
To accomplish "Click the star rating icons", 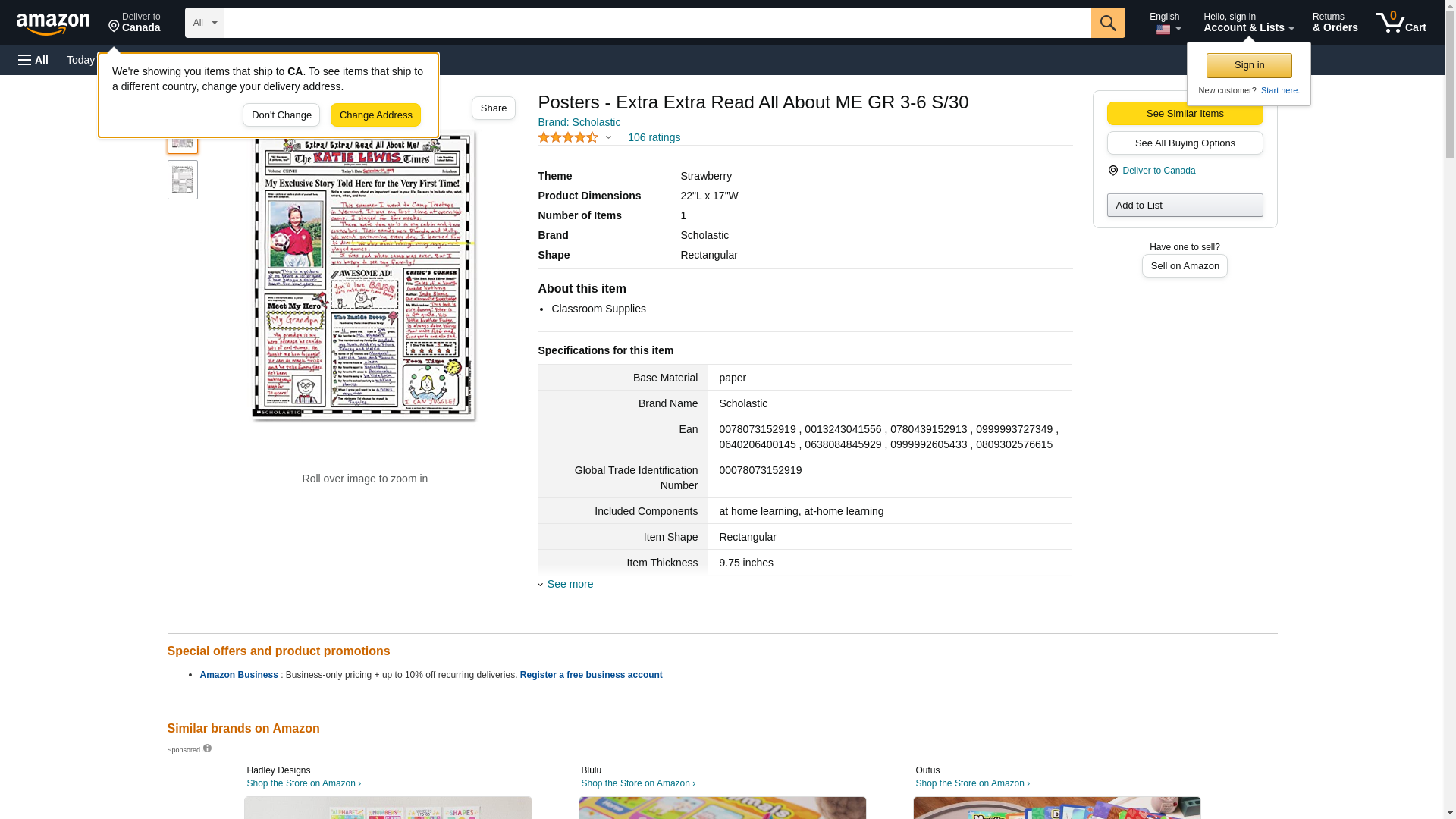I will click(x=568, y=137).
